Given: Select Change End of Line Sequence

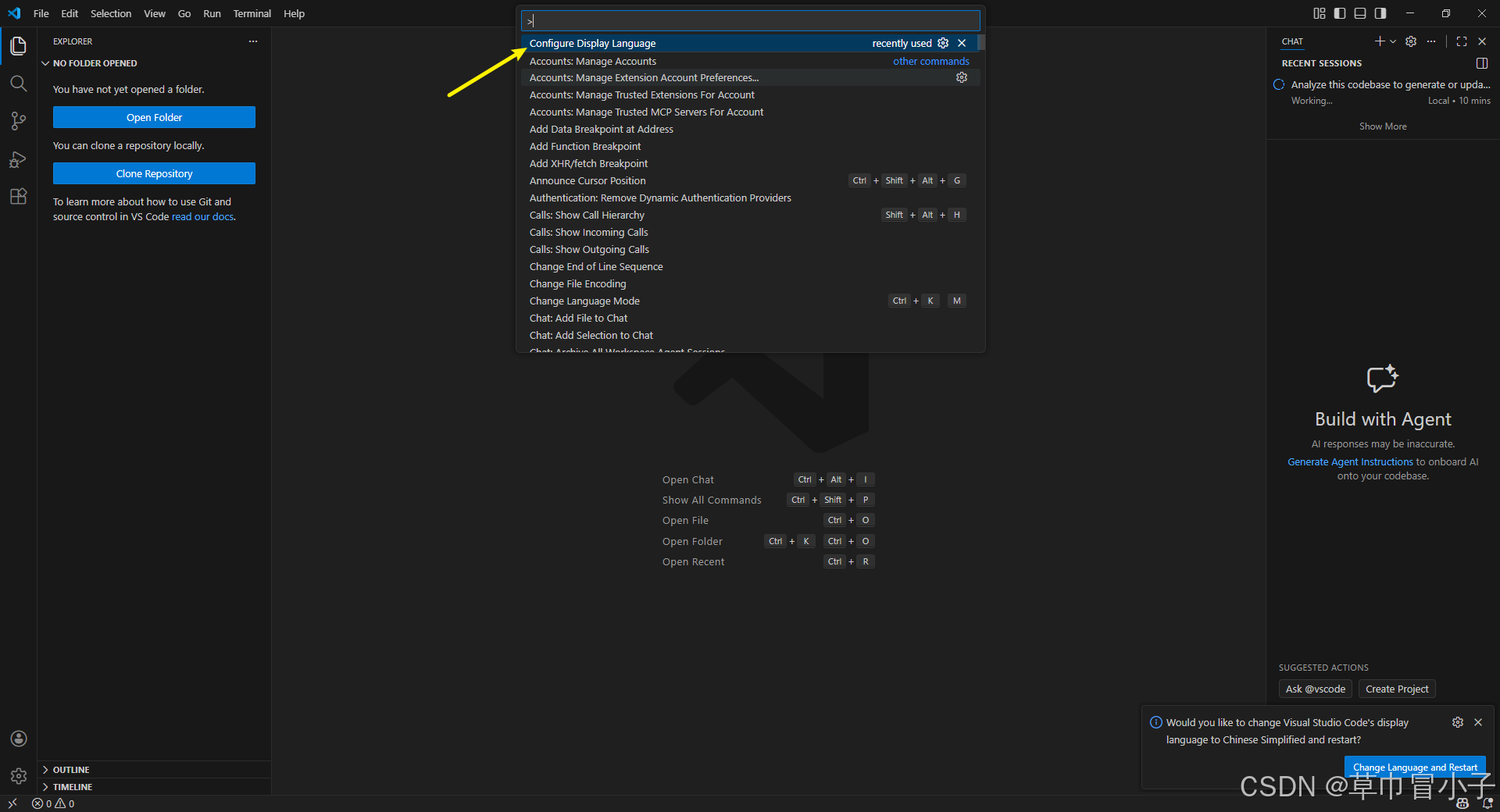Looking at the screenshot, I should click(749, 266).
